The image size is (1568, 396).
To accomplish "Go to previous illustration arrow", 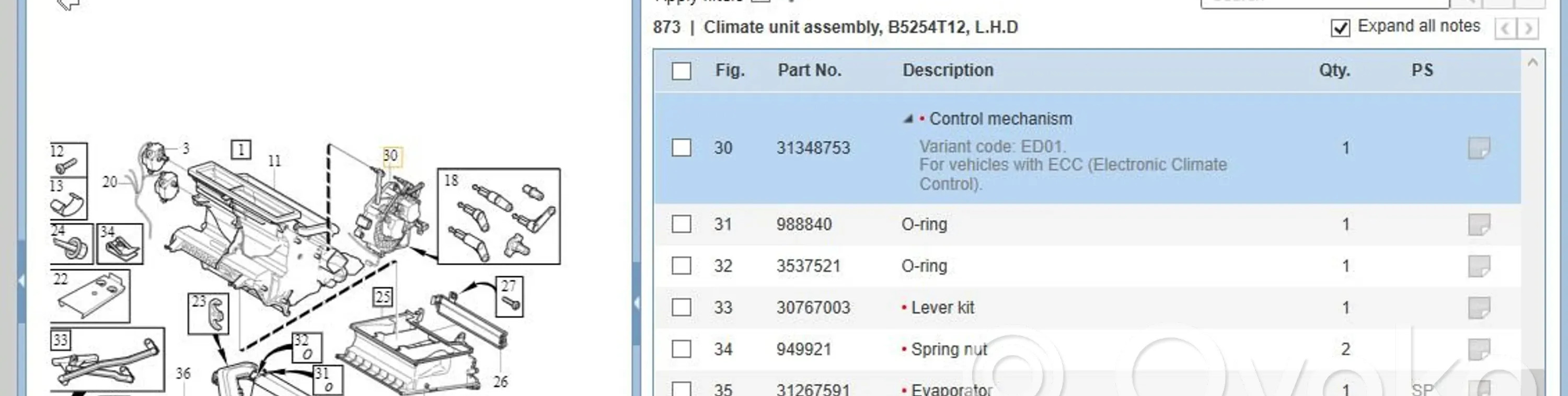I will coord(1505,28).
